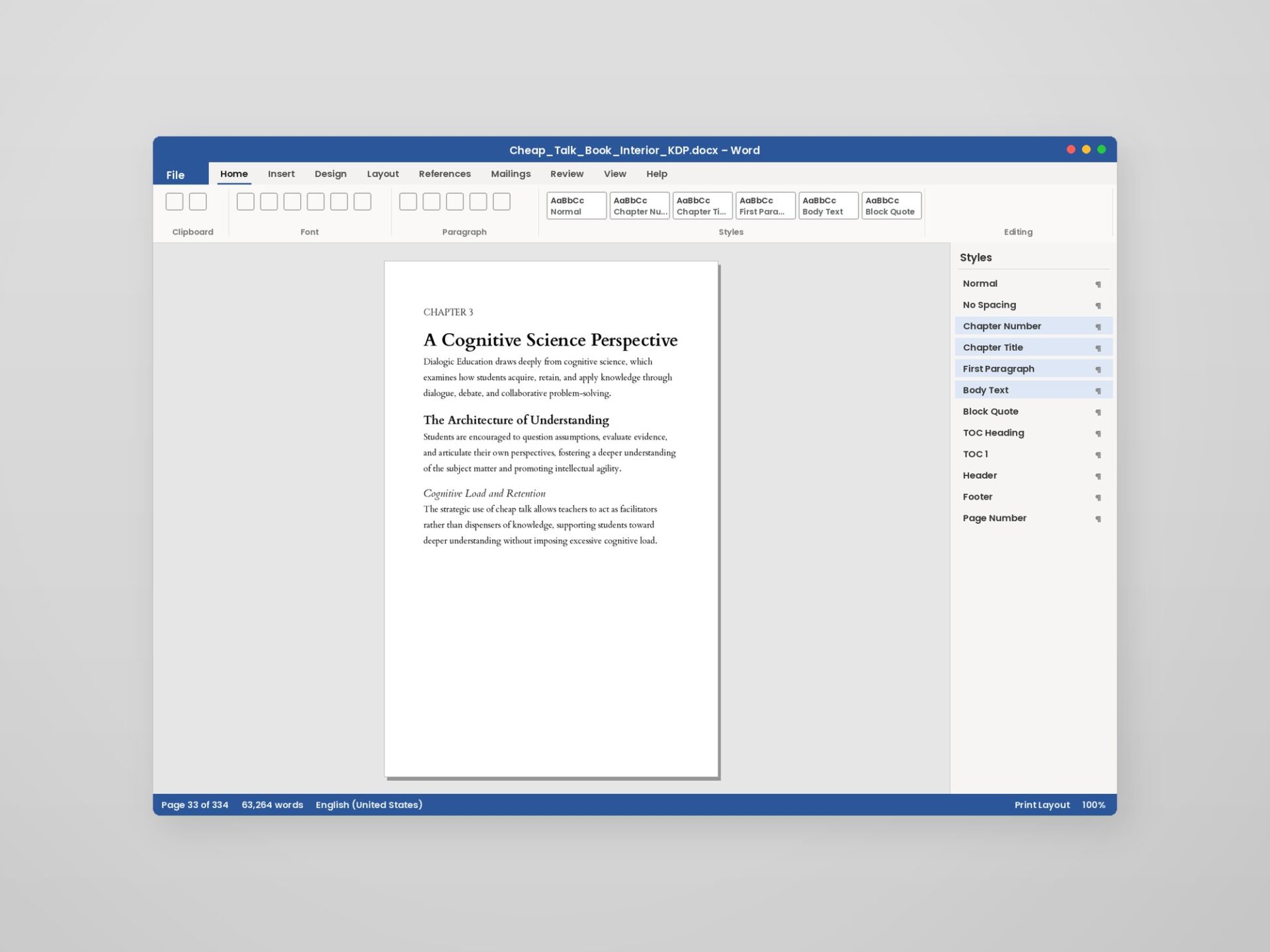Apply Body Text style from ribbon gallery

[829, 206]
